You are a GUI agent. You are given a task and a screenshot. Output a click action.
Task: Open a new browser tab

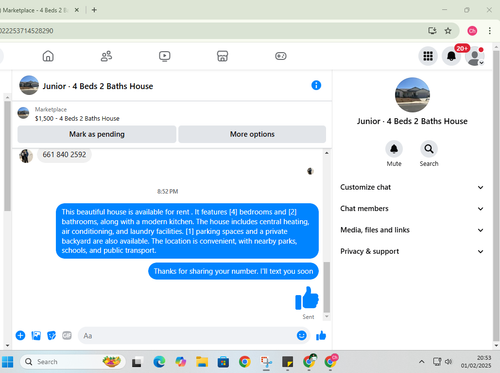(94, 10)
